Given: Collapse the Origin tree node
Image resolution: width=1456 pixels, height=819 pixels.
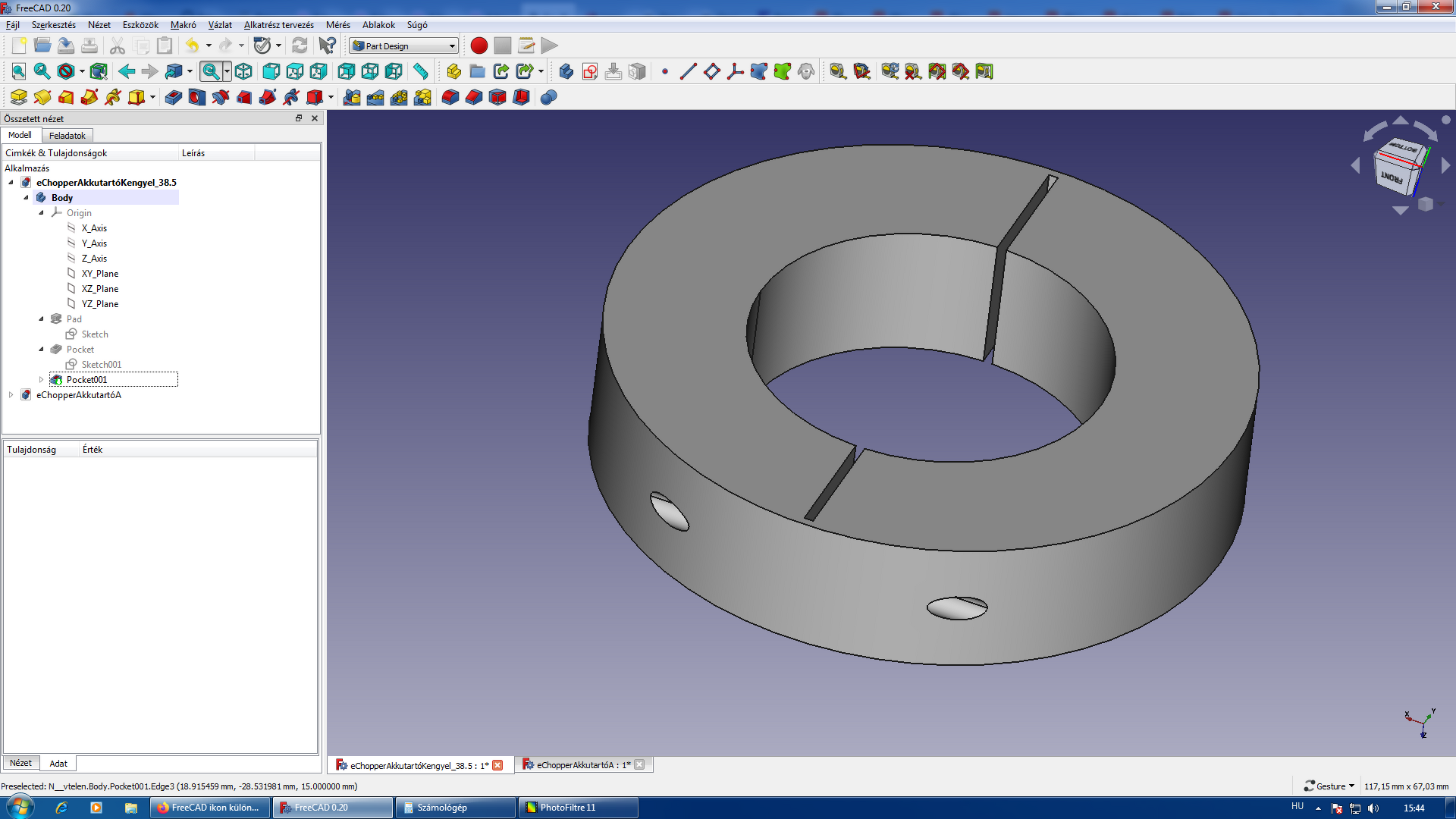Looking at the screenshot, I should [41, 213].
